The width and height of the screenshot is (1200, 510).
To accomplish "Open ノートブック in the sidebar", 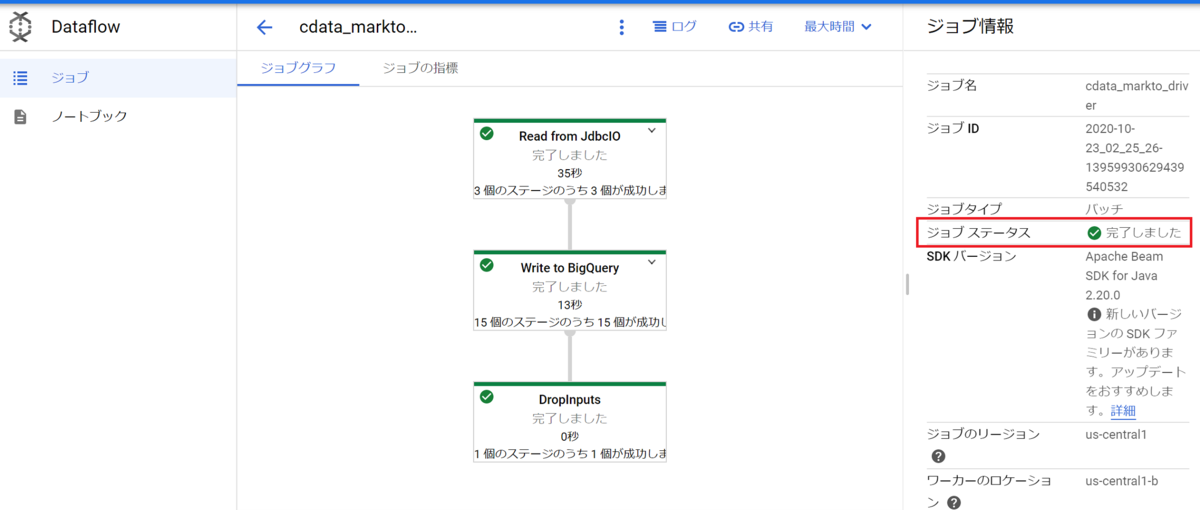I will 118,117.
